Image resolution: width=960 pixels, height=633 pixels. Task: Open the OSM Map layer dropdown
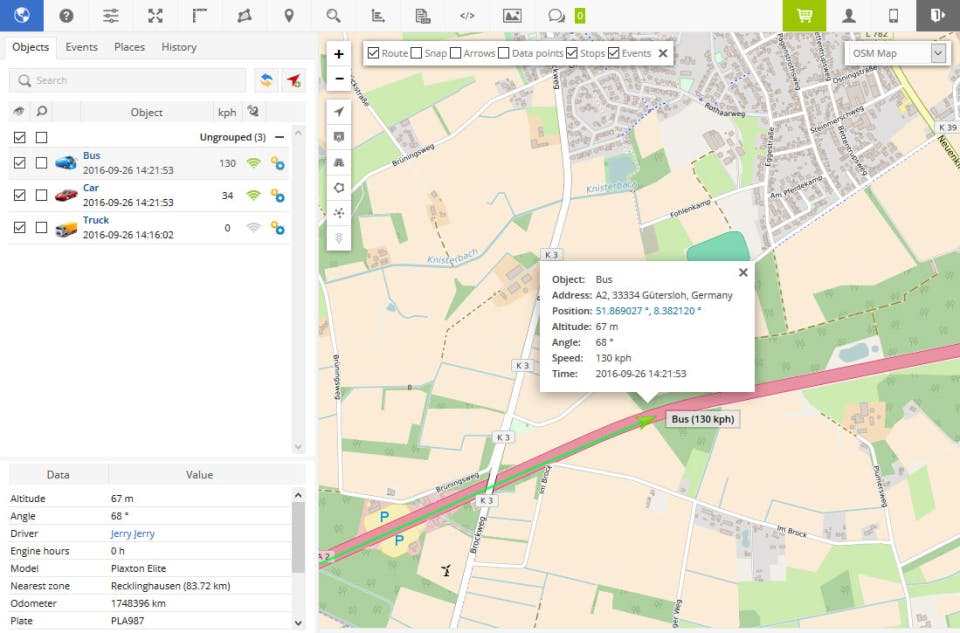pyautogui.click(x=896, y=53)
